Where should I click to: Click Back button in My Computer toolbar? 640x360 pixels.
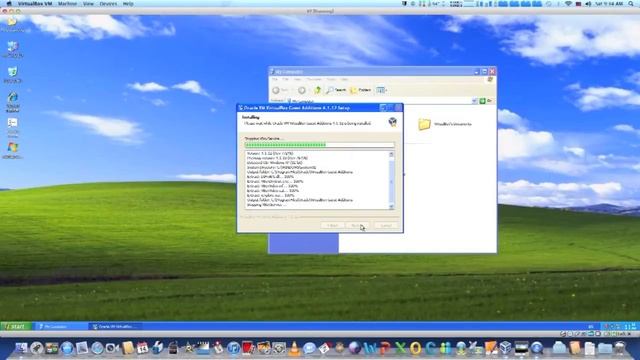click(x=281, y=90)
